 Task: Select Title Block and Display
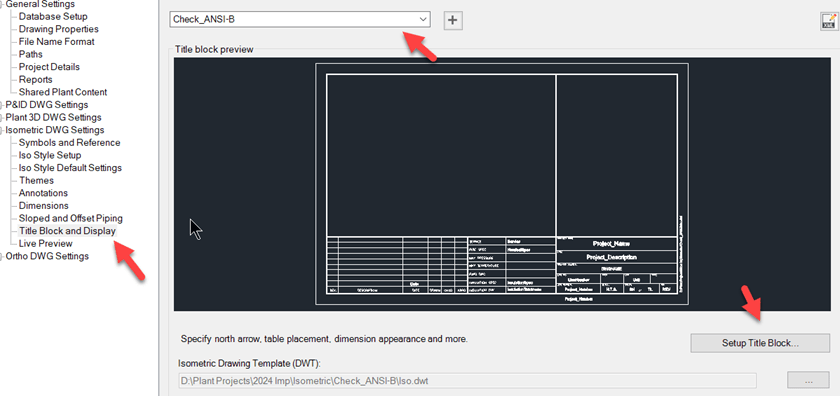68,231
